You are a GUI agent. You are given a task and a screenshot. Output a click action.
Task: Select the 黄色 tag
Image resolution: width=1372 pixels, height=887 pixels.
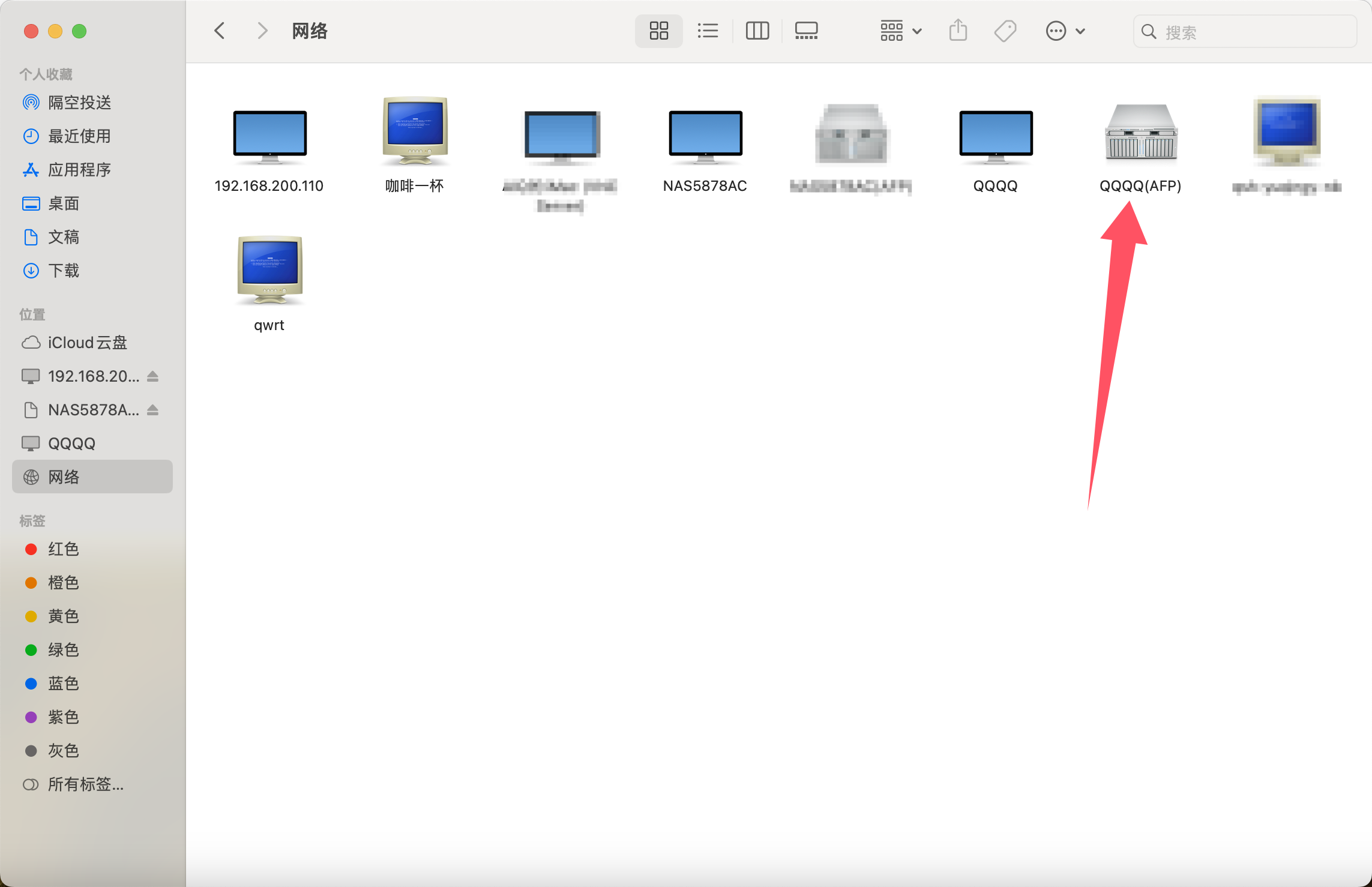(x=92, y=616)
